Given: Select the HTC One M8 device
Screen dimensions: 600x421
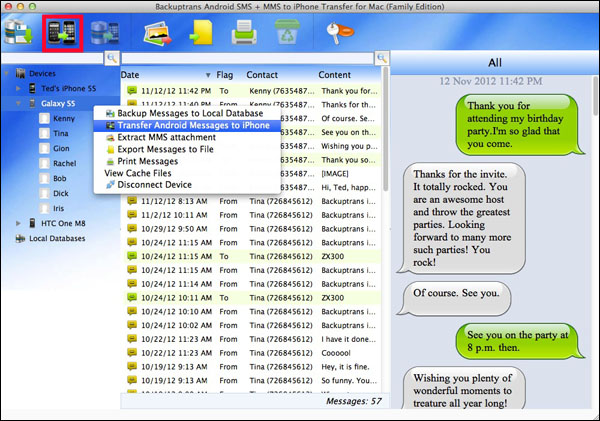Looking at the screenshot, I should [63, 223].
